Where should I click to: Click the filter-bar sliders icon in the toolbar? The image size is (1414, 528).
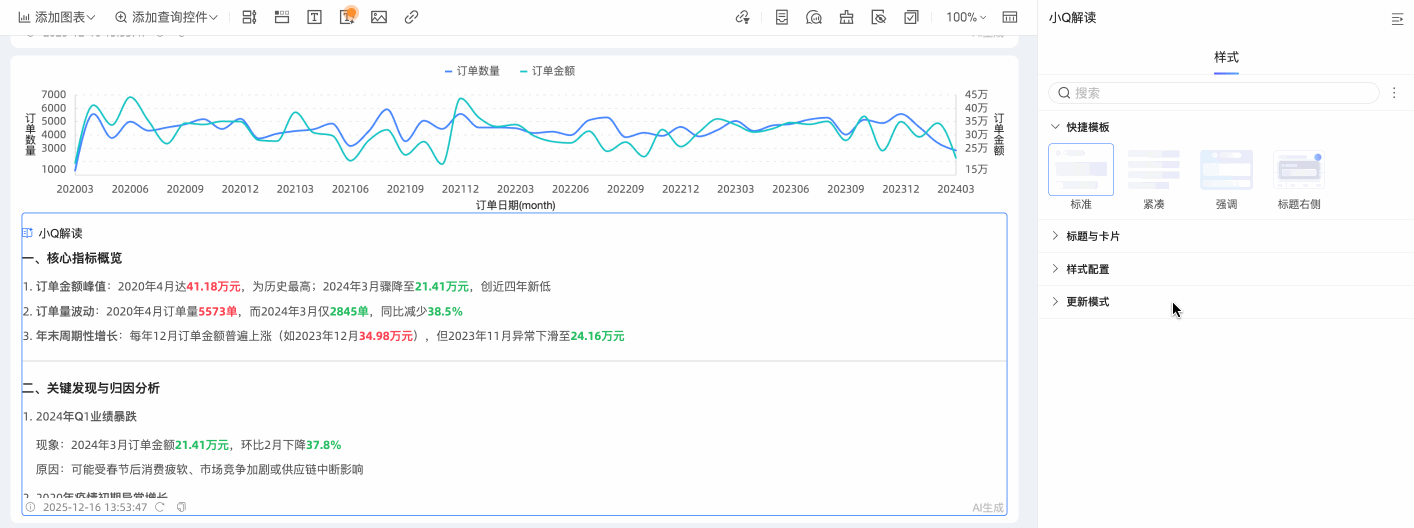pos(250,17)
